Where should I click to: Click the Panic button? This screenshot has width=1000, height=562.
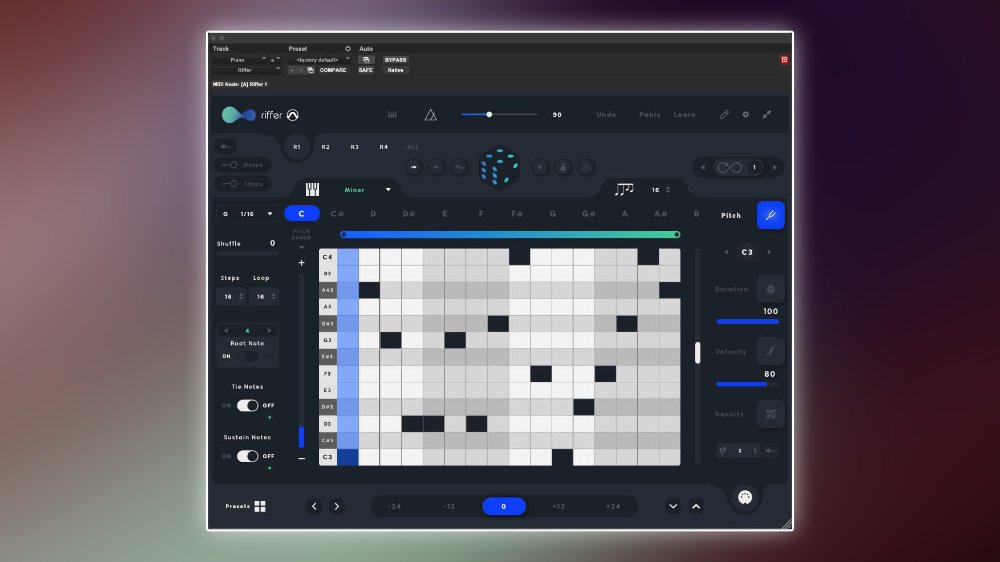[x=650, y=115]
